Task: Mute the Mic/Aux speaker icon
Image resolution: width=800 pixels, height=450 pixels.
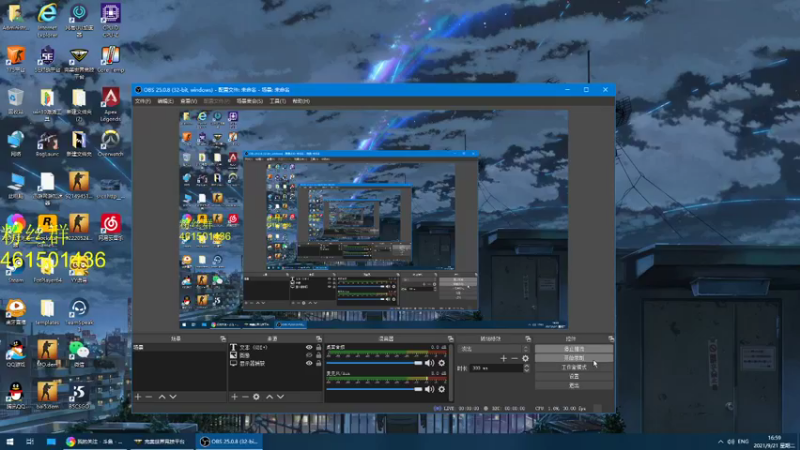Action: (x=430, y=389)
